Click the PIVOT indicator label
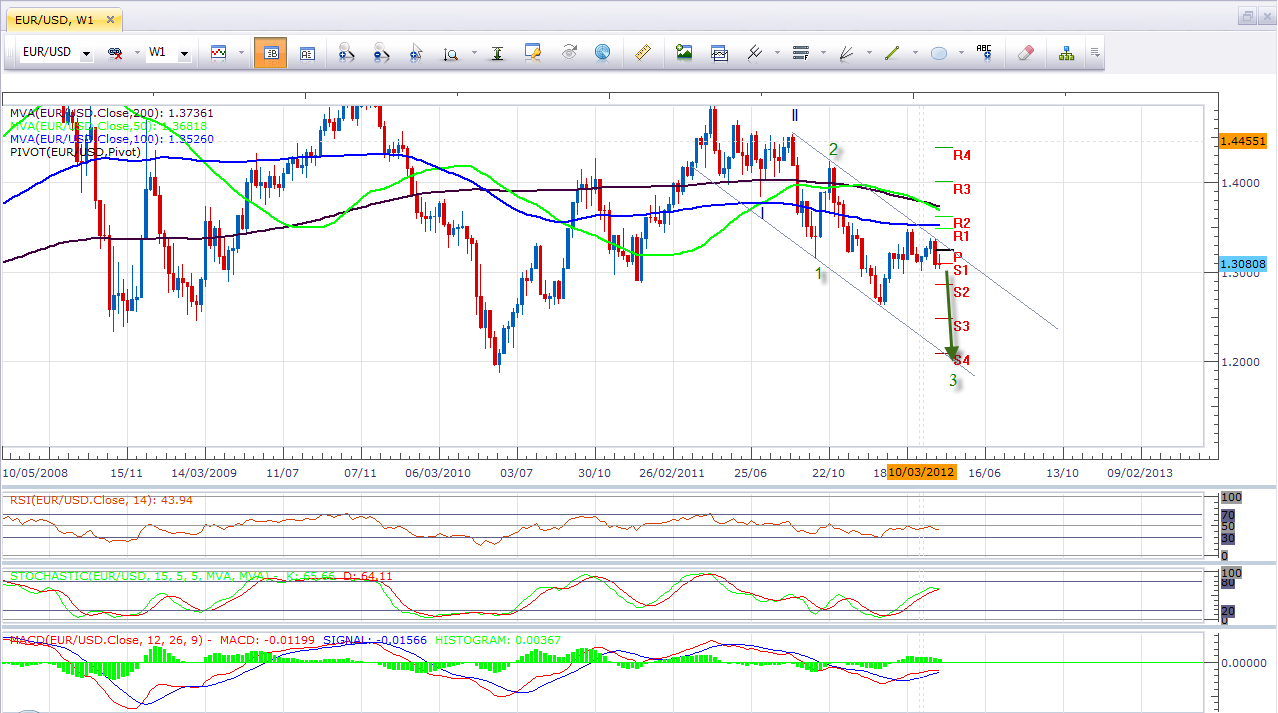The height and width of the screenshot is (713, 1278). [x=75, y=152]
